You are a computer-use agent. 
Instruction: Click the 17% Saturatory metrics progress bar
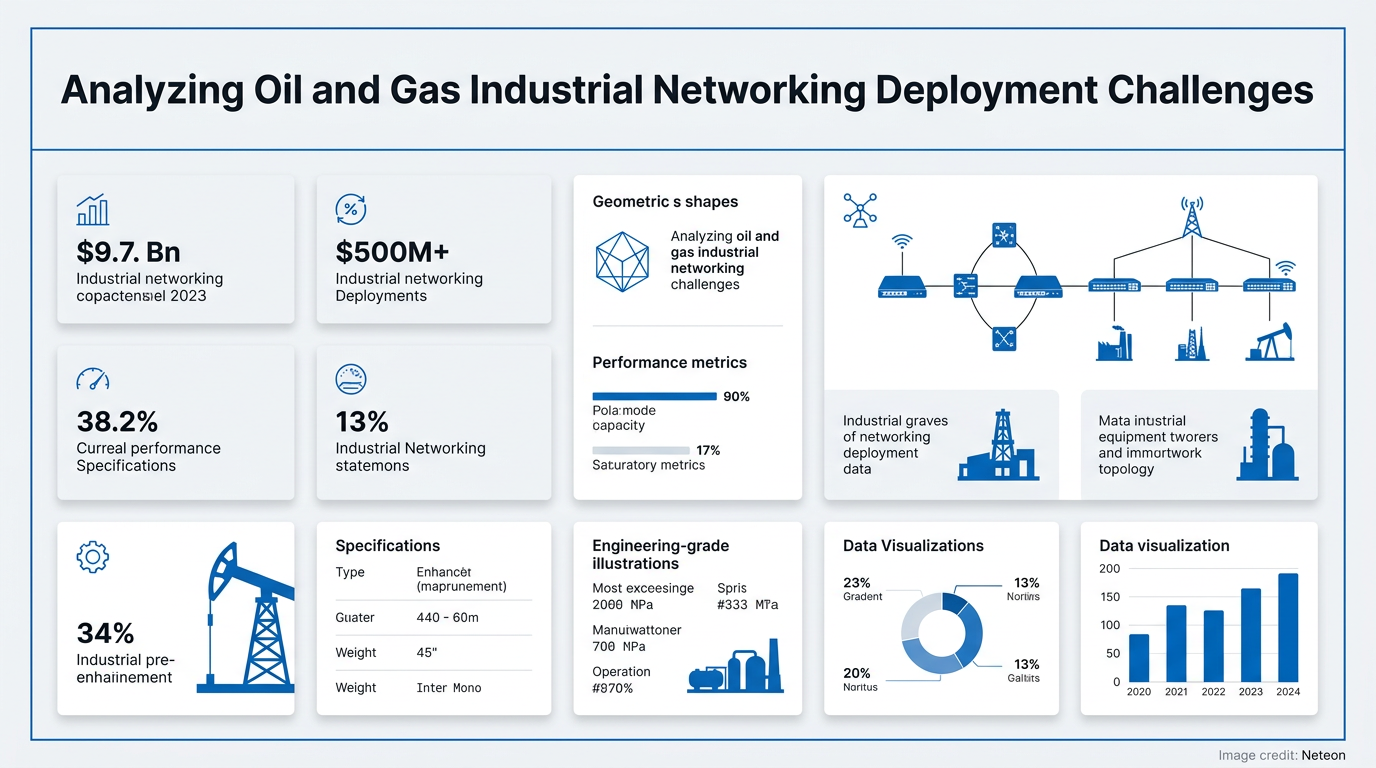click(640, 450)
